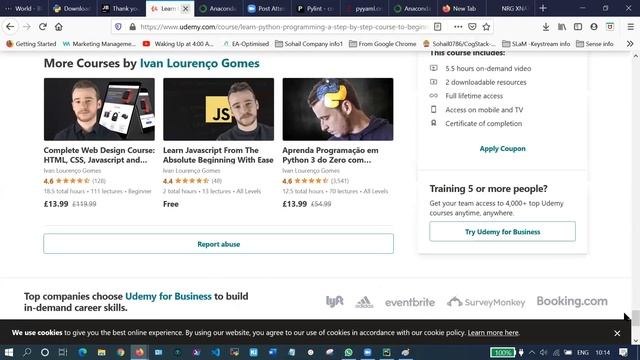Toggle reader view icon in address bar
640x360 pixels.
438,27
